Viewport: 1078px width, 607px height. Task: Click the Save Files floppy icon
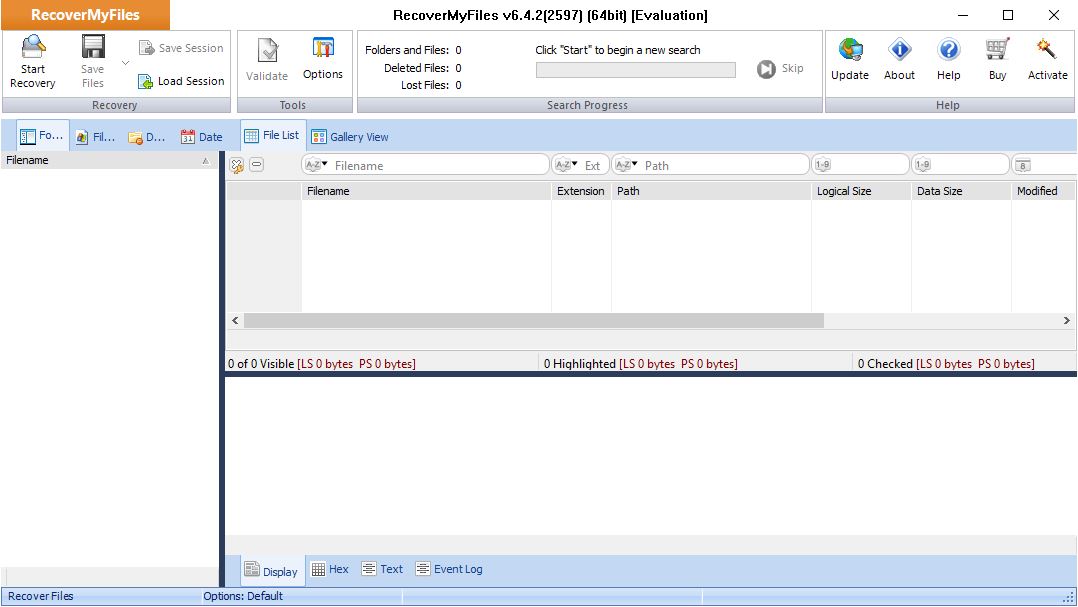(93, 47)
